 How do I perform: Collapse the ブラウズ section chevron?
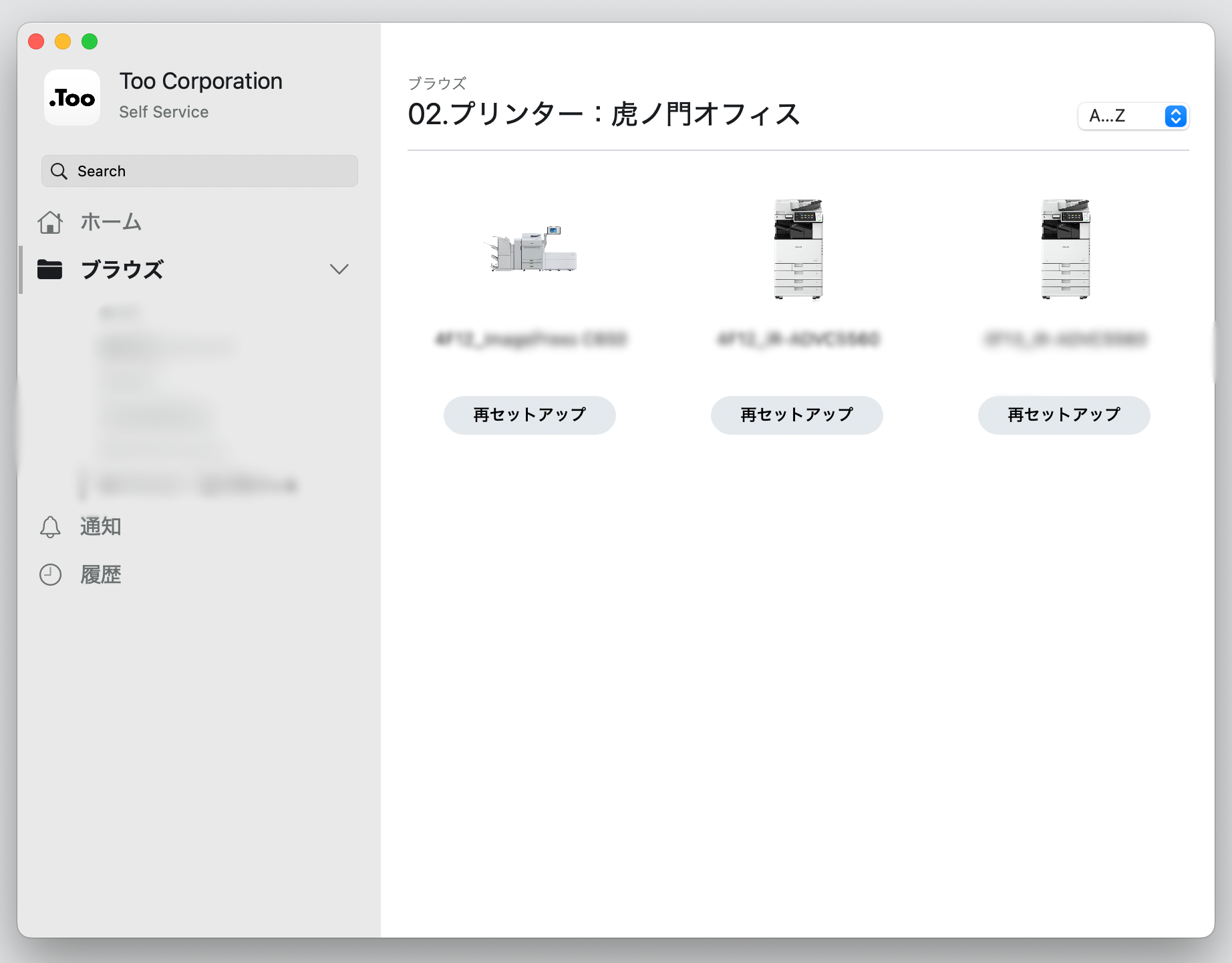click(x=339, y=269)
